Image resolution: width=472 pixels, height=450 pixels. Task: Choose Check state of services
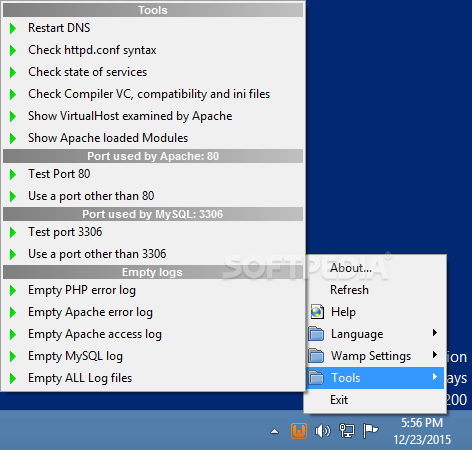153,72
